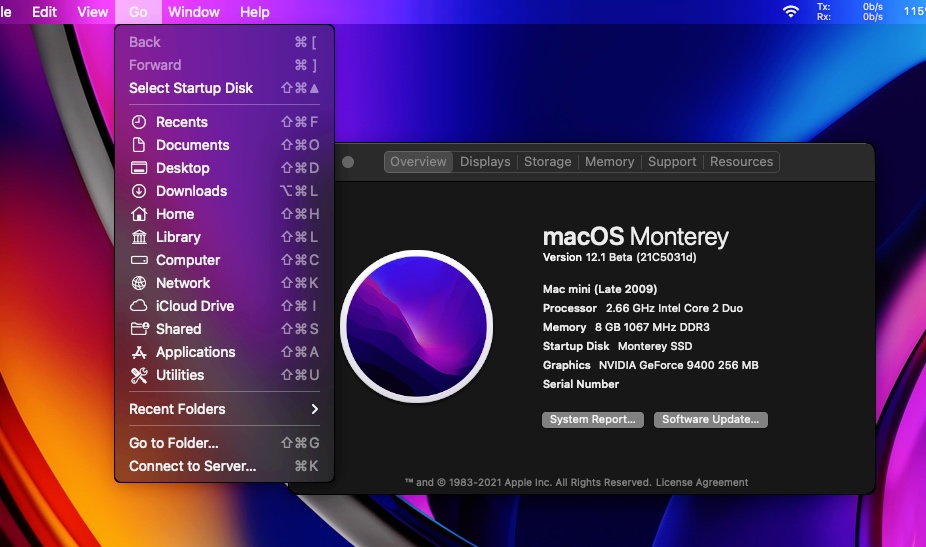Click the greyed-out Forward menu item
This screenshot has height=547, width=926.
(224, 65)
